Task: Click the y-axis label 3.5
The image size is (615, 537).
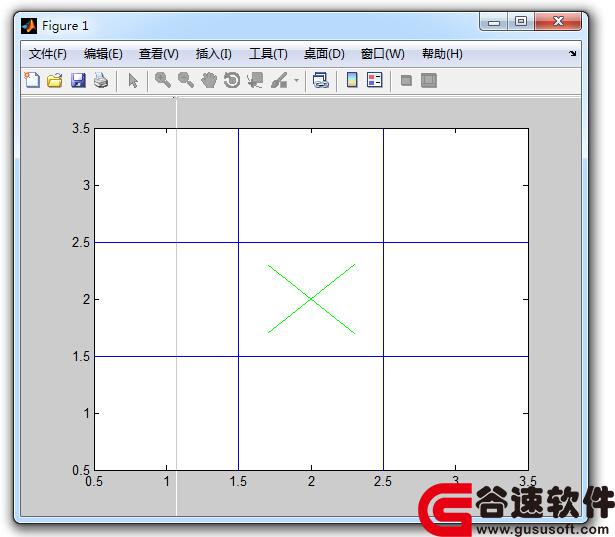Action: [80, 128]
